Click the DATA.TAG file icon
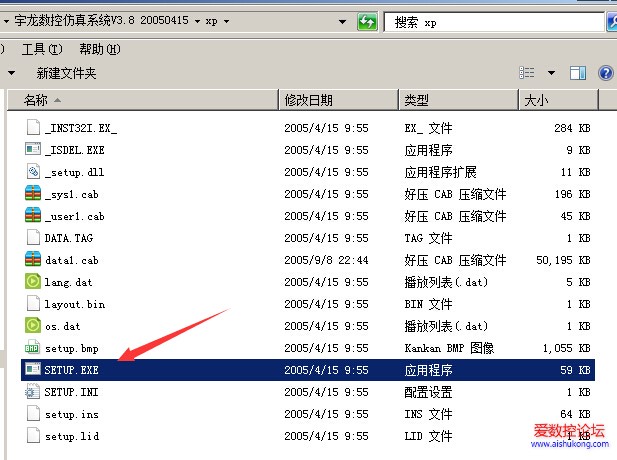 pos(33,238)
